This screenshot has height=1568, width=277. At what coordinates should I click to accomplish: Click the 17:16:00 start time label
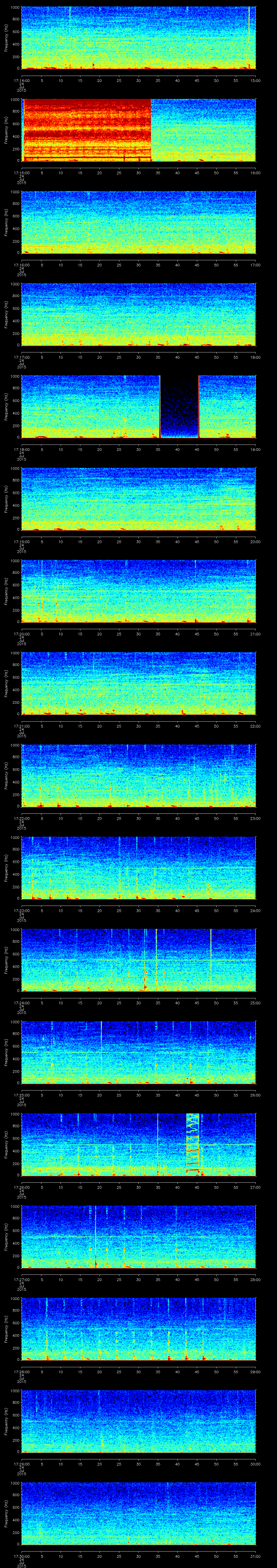click(x=22, y=265)
